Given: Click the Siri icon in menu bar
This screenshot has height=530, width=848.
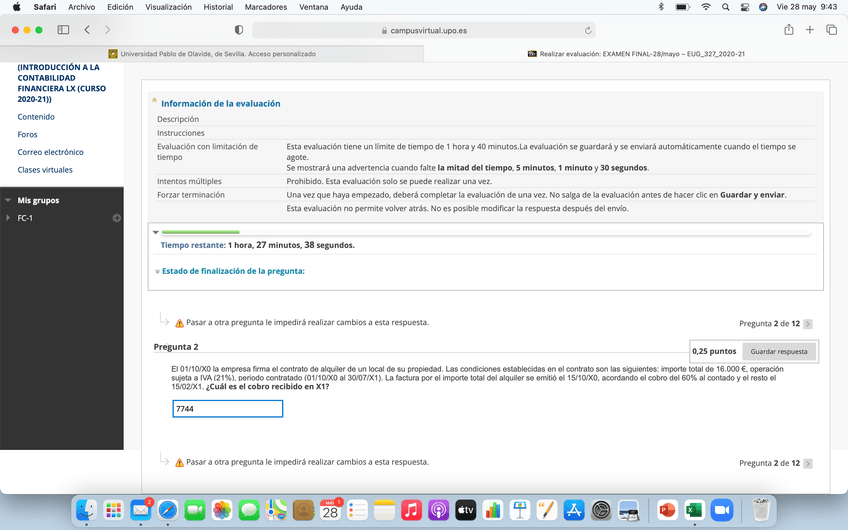Looking at the screenshot, I should (763, 7).
